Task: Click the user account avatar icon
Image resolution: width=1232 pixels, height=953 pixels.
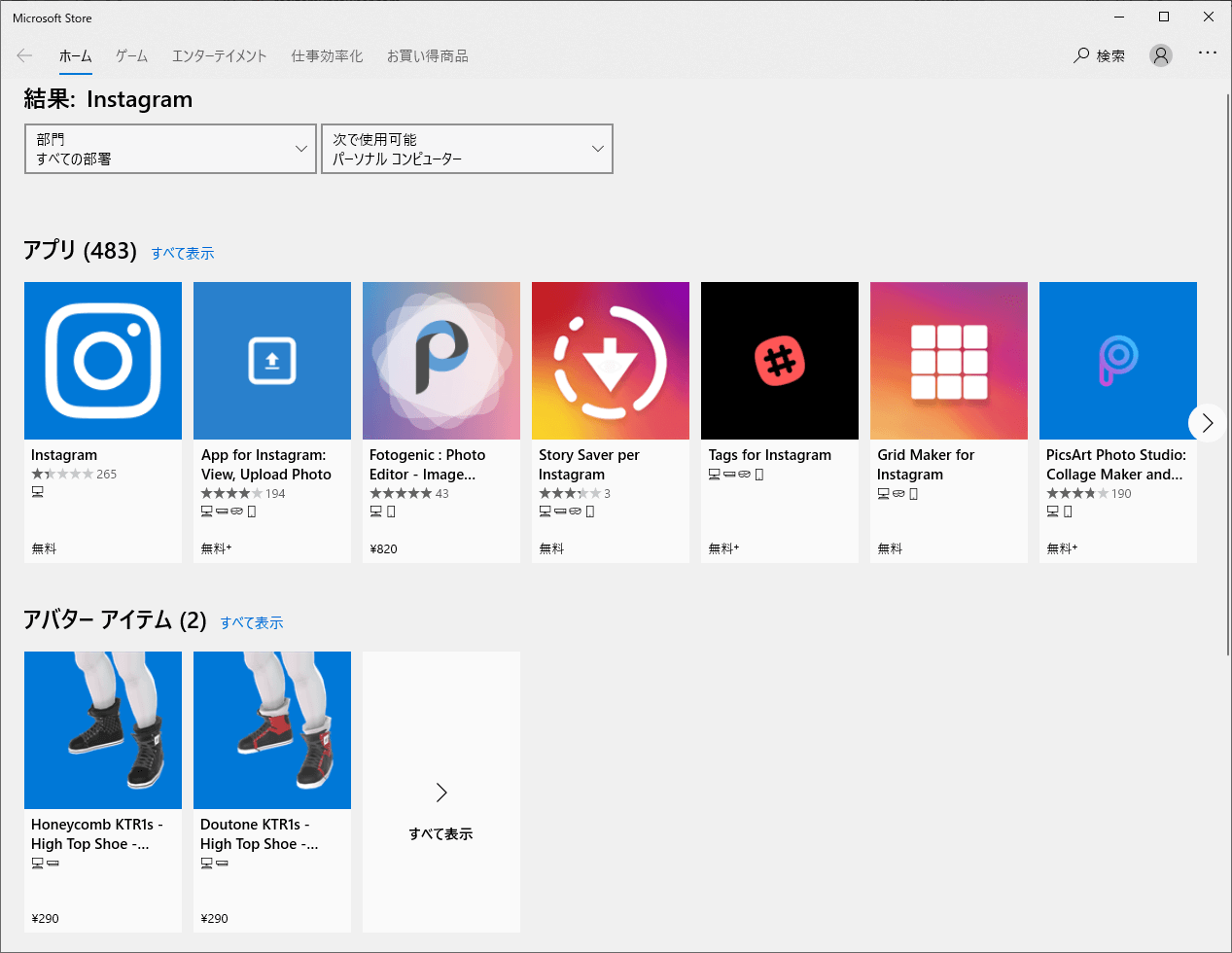Action: 1160,55
